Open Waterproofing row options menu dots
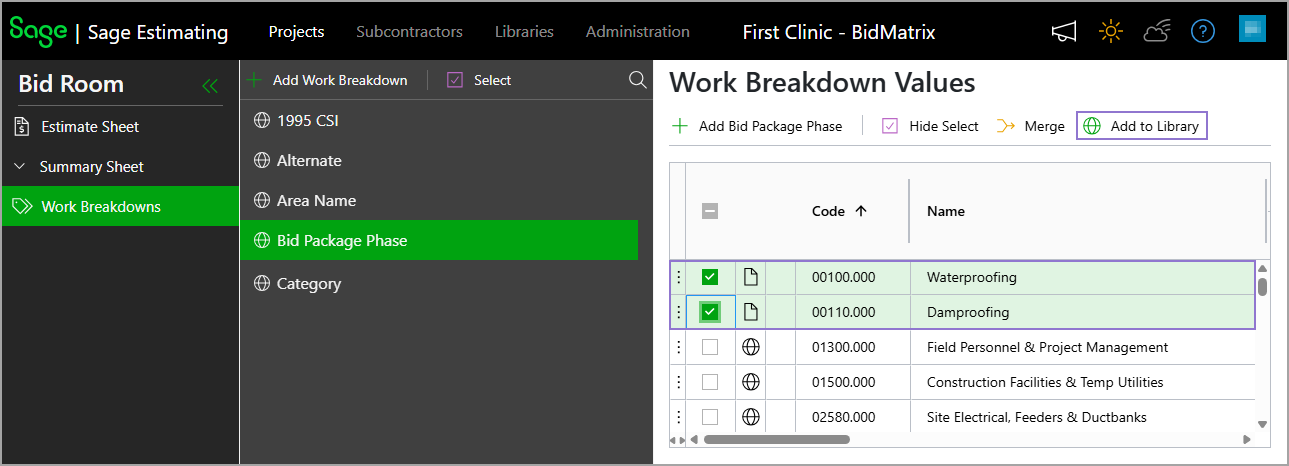 [678, 277]
